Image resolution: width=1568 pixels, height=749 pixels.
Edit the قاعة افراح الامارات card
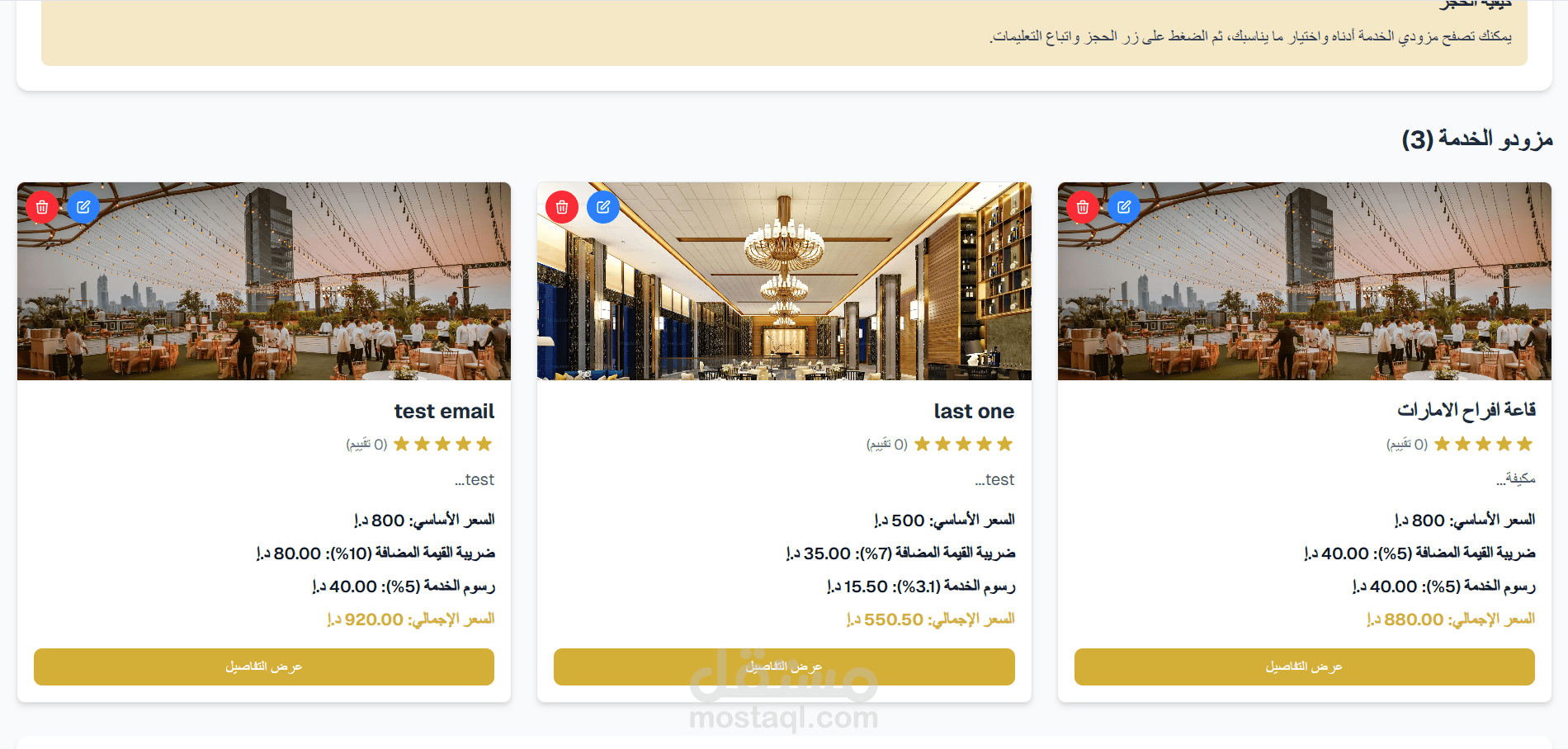point(1124,207)
